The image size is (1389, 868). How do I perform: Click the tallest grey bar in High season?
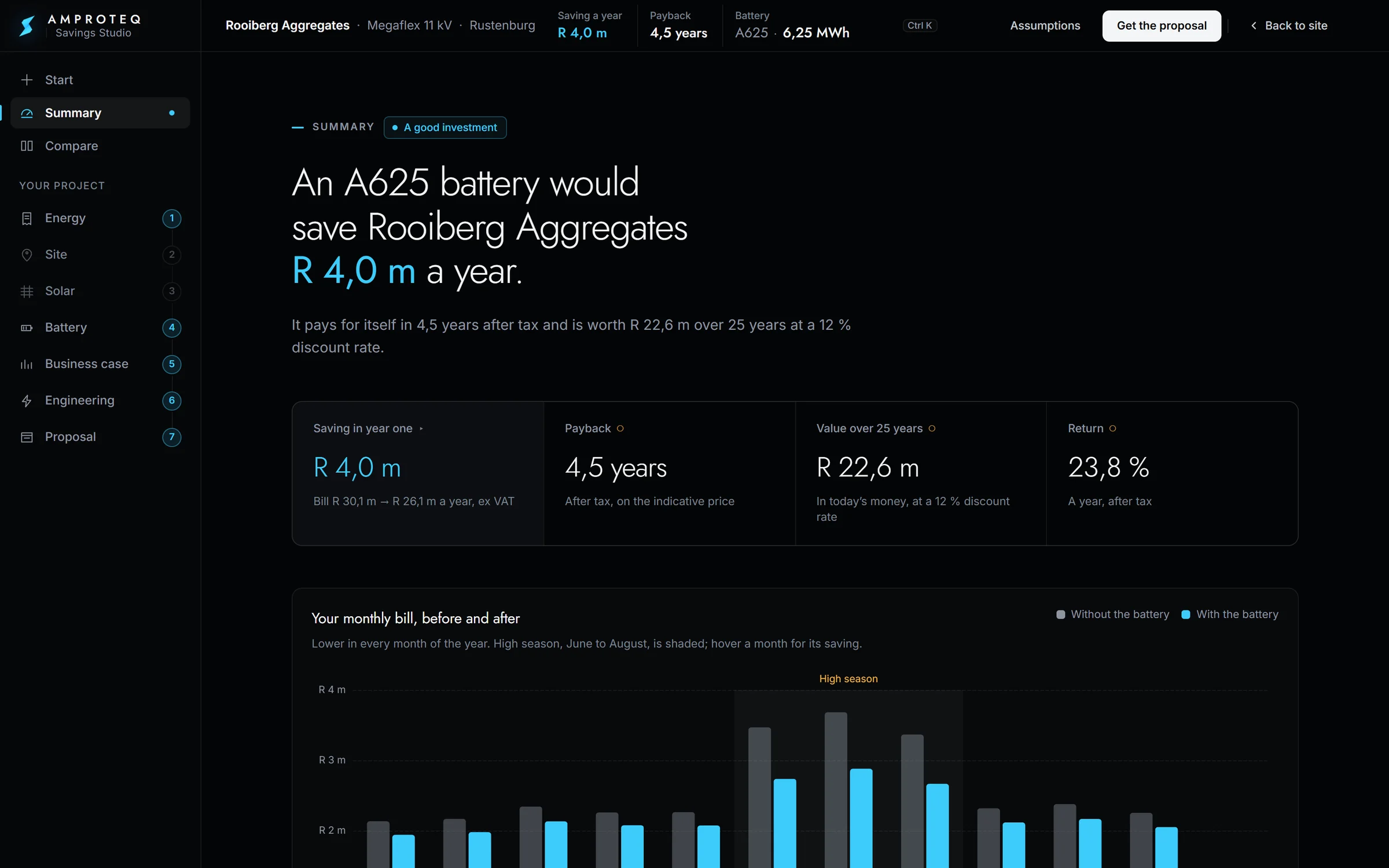(836, 790)
